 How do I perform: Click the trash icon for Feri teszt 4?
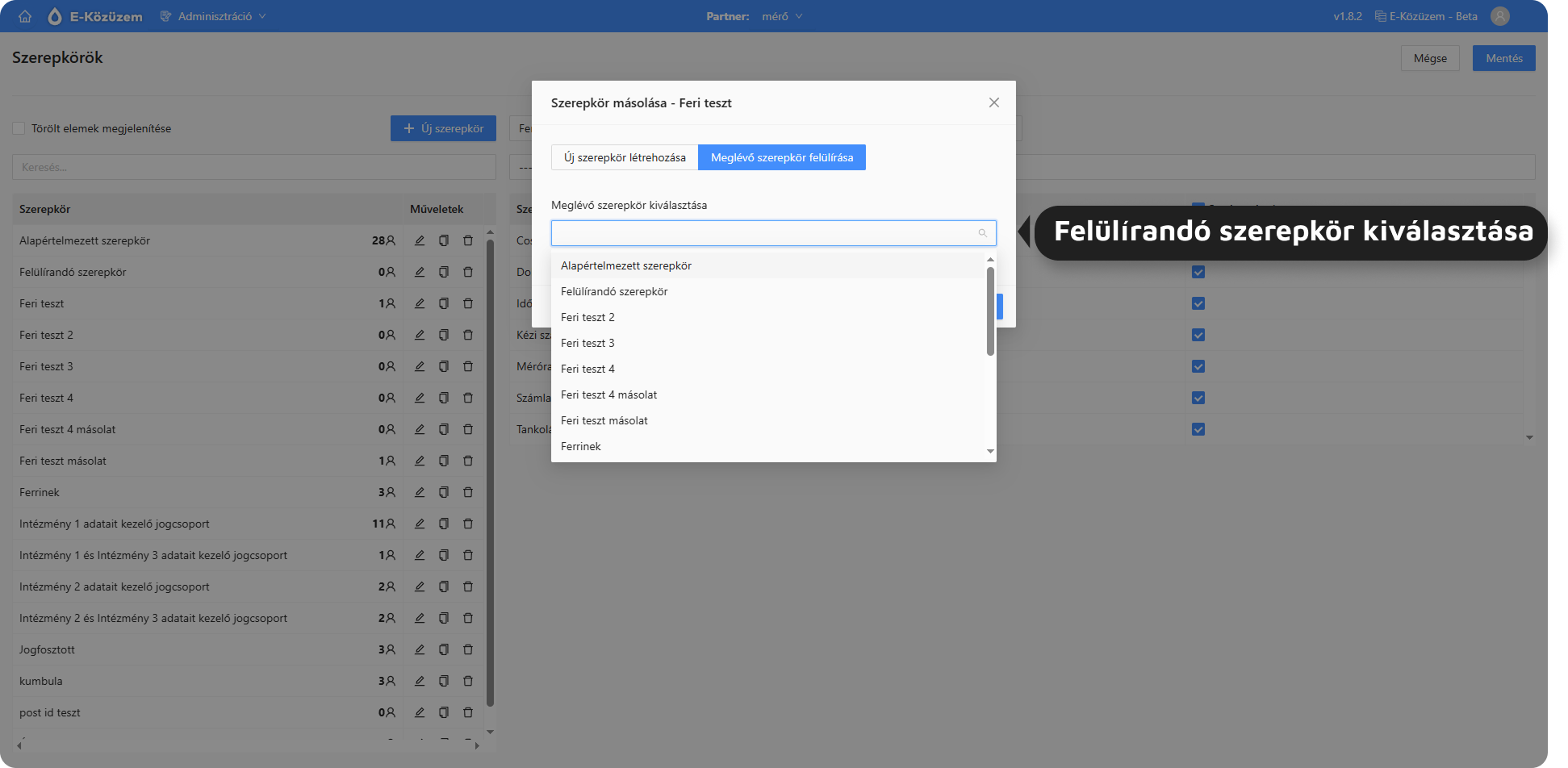coord(468,398)
